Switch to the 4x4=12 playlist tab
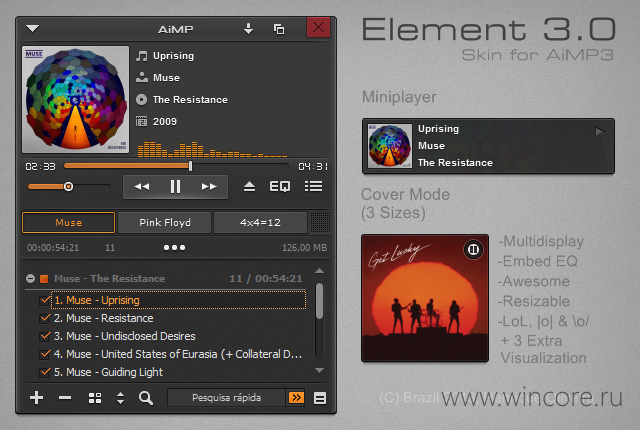The height and width of the screenshot is (430, 640). click(x=260, y=222)
